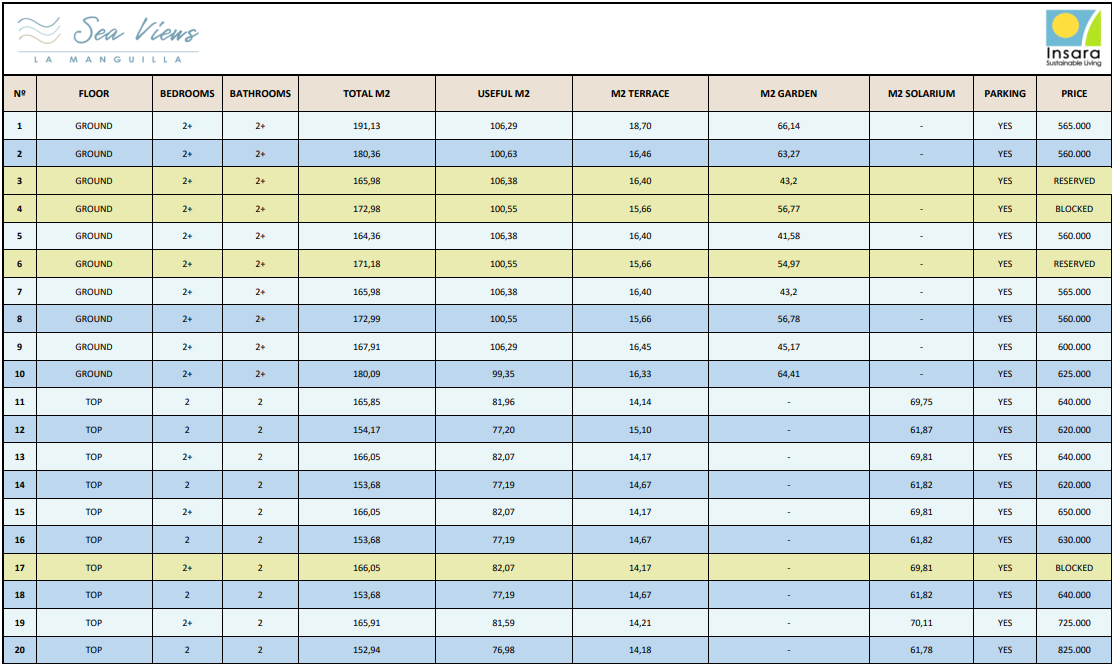Select the useful M2 value 99,35

coord(503,374)
